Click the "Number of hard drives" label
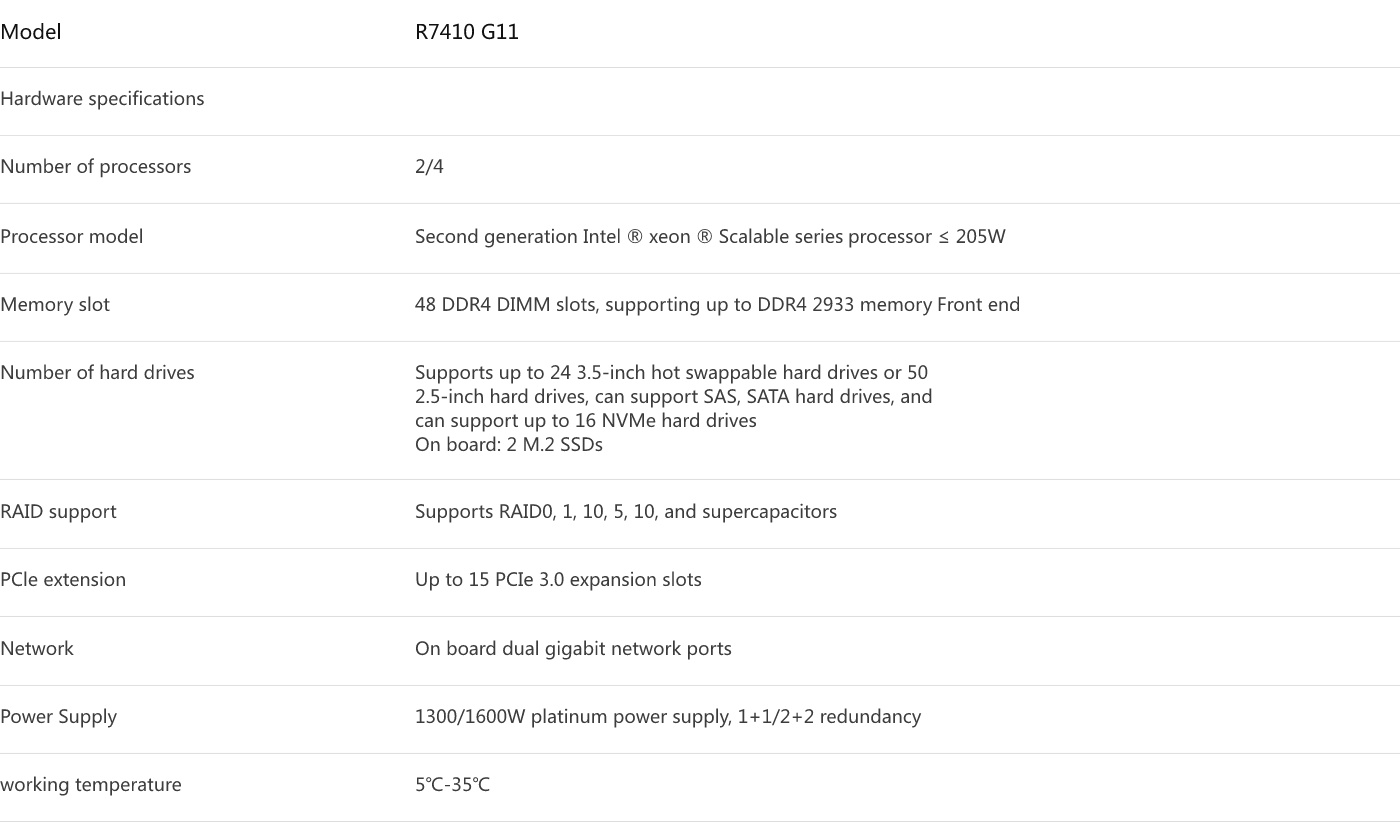This screenshot has width=1400, height=822. [x=98, y=373]
